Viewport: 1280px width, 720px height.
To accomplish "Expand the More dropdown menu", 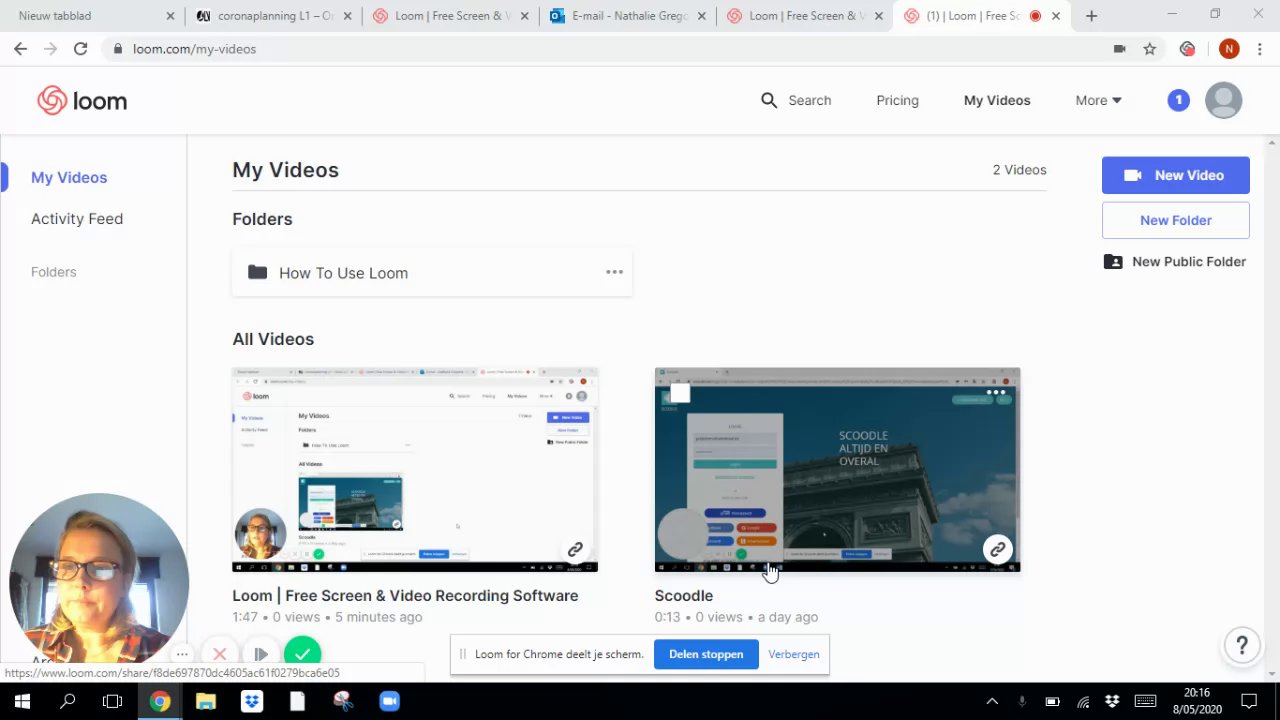I will pos(1098,100).
